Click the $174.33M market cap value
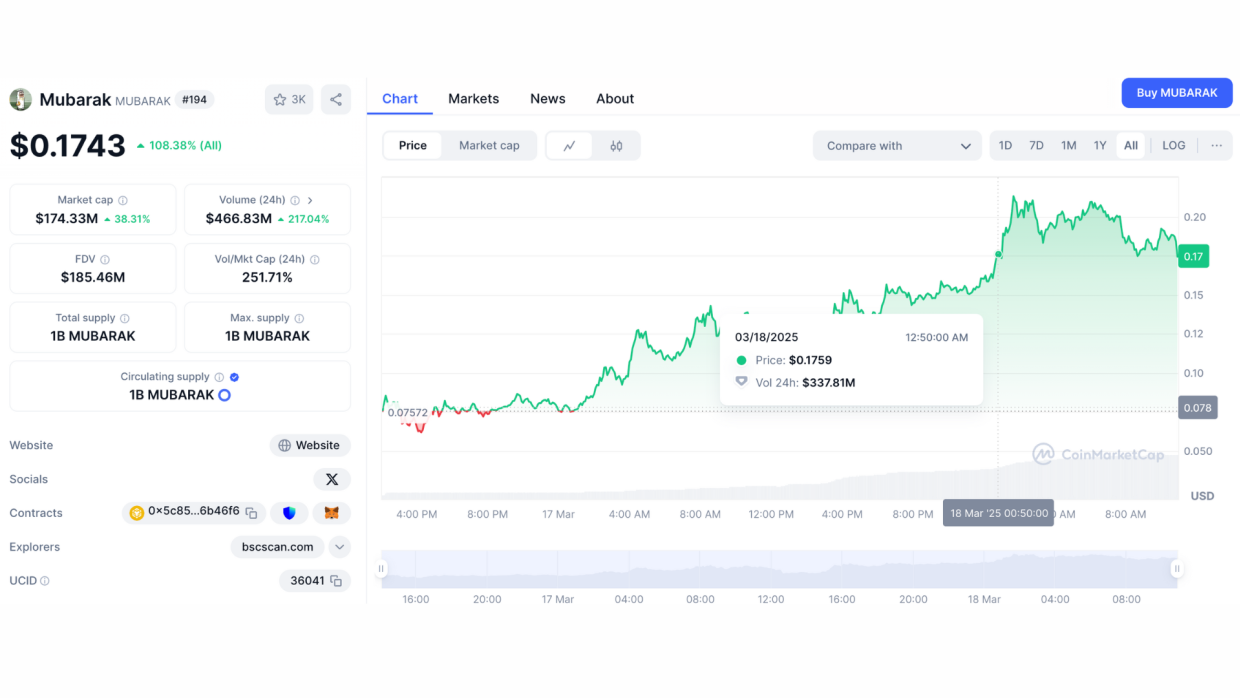The image size is (1240, 698). (66, 218)
